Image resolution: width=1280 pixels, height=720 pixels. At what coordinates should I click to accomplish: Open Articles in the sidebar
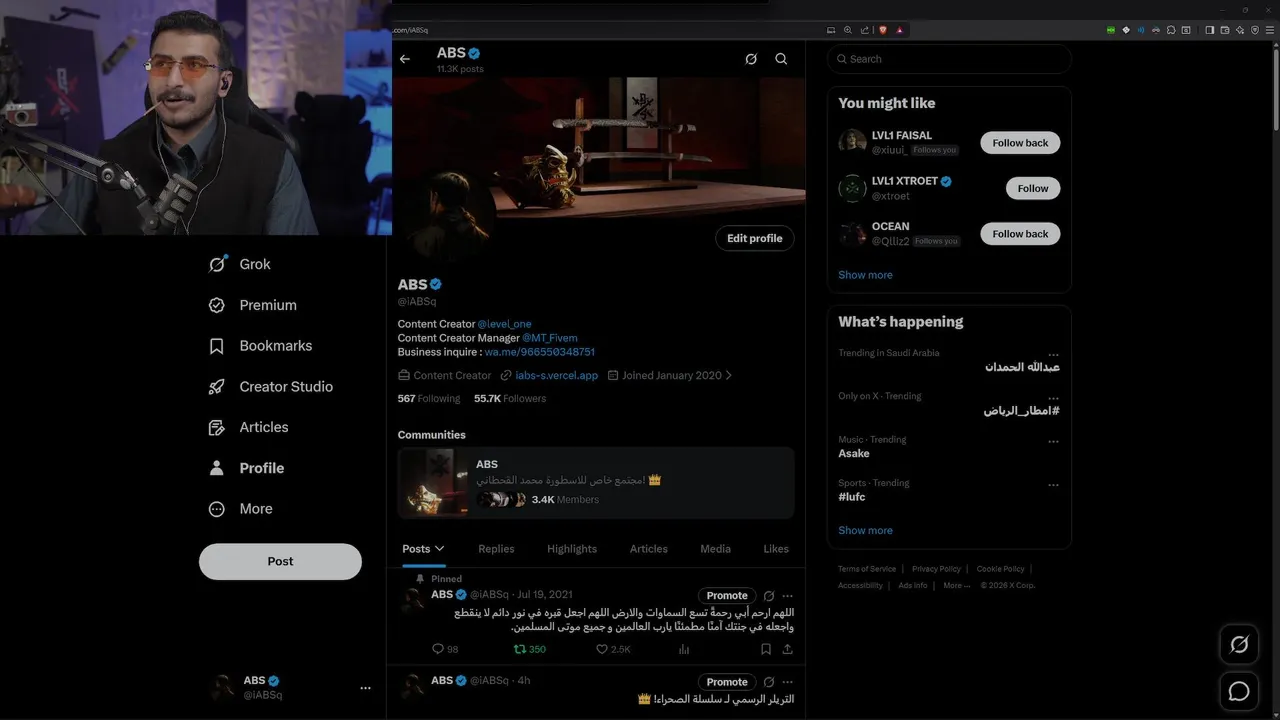[x=248, y=427]
